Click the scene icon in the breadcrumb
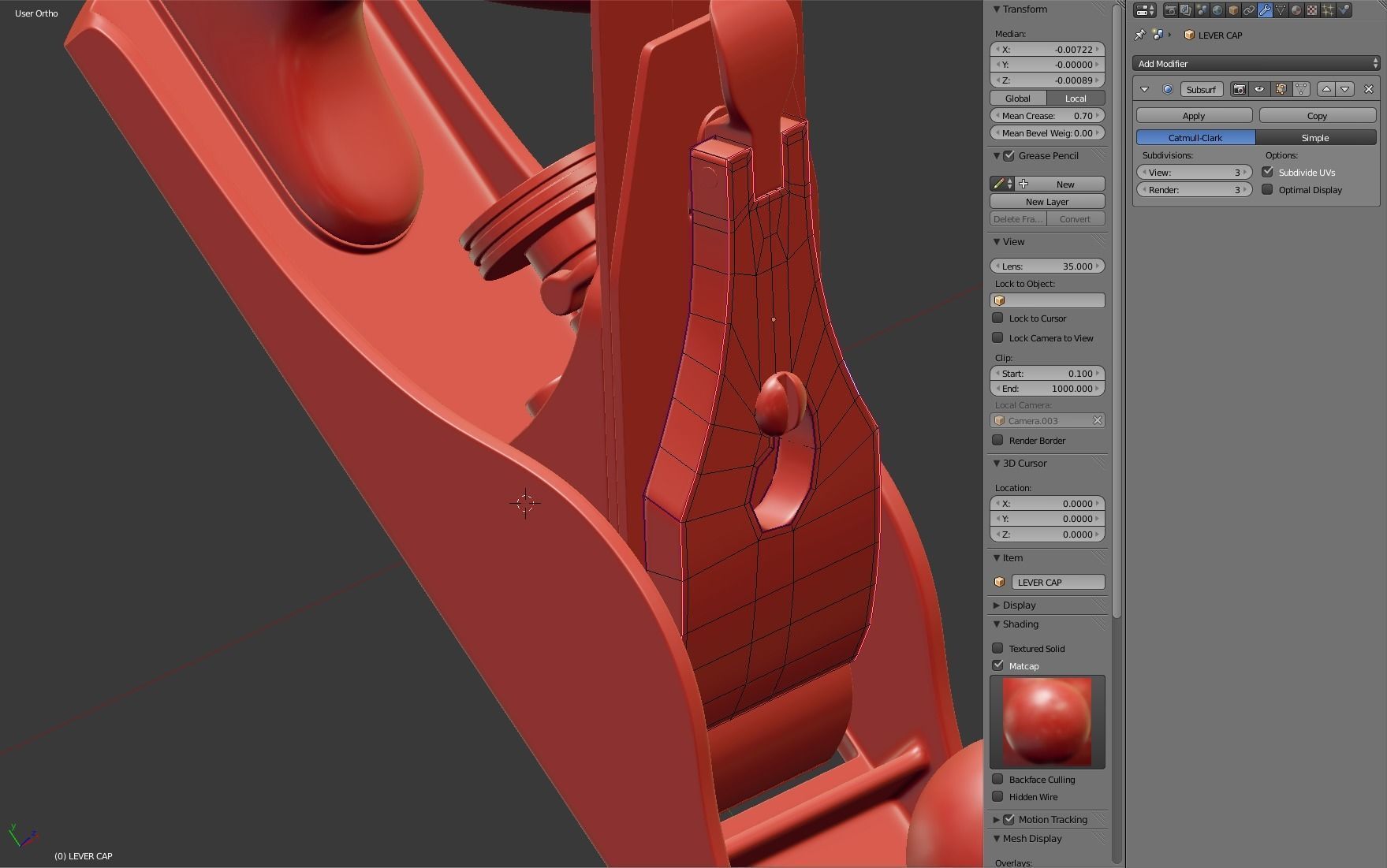Viewport: 1387px width, 868px height. click(1158, 35)
